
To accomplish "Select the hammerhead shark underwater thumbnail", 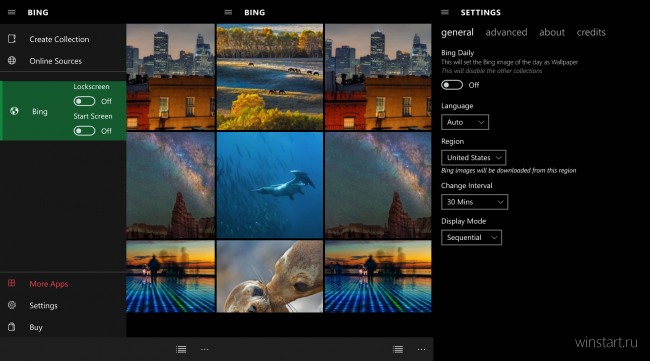I will click(270, 185).
